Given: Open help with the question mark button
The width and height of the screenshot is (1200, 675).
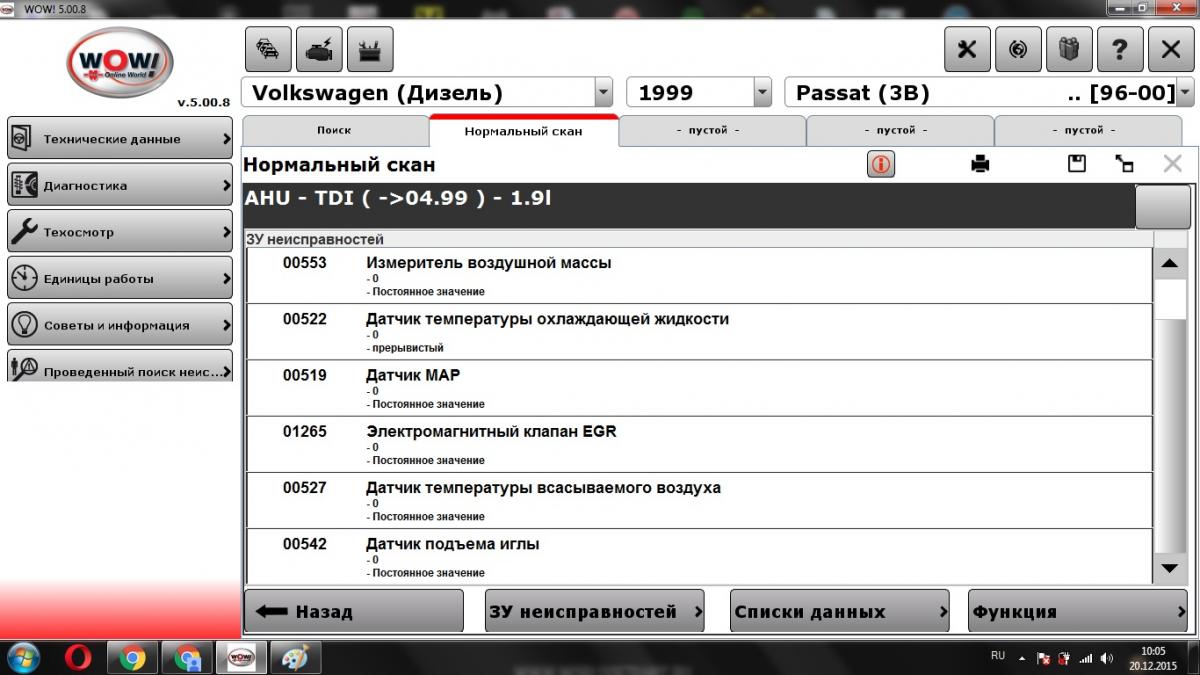Looking at the screenshot, I should 1120,49.
